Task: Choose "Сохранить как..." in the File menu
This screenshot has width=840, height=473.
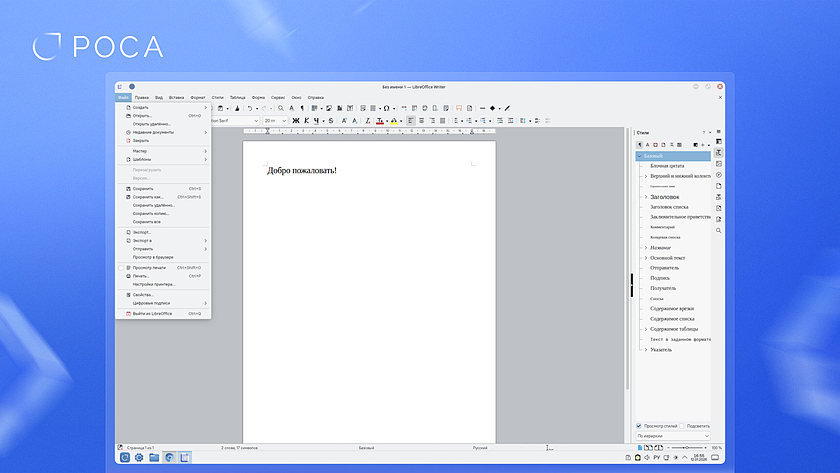Action: [x=148, y=197]
